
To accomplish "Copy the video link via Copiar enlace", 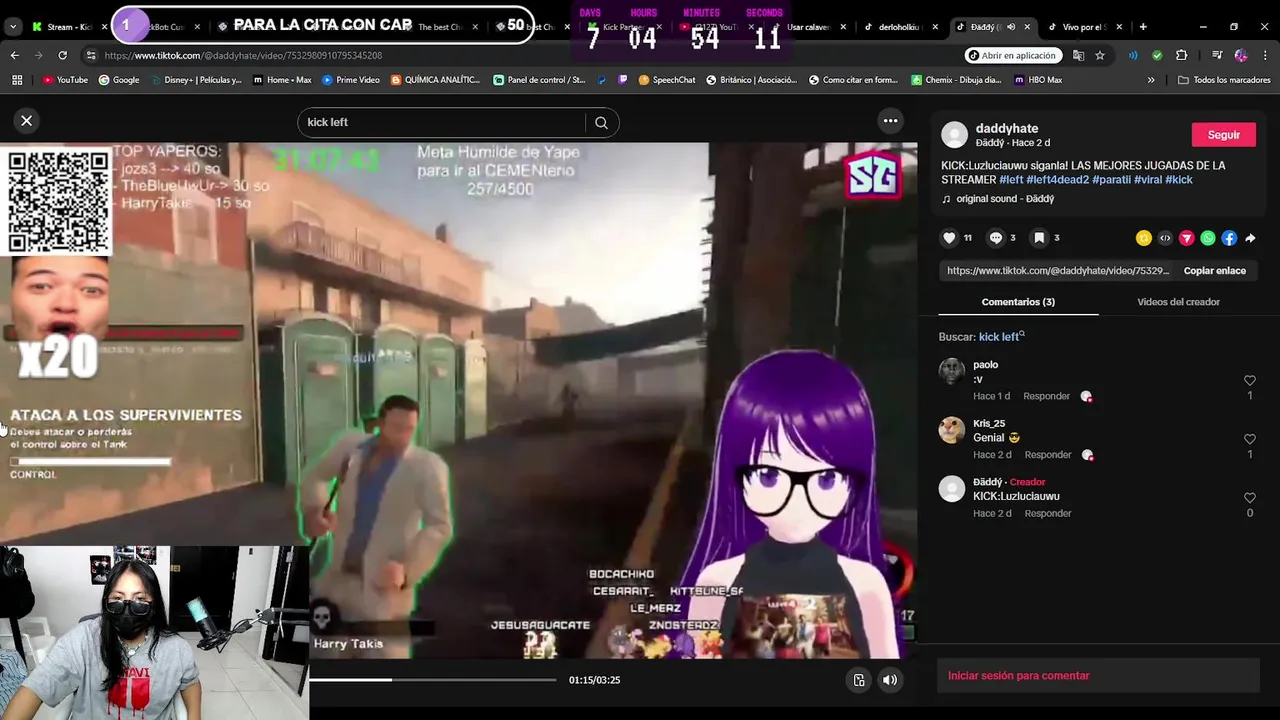I will point(1214,271).
